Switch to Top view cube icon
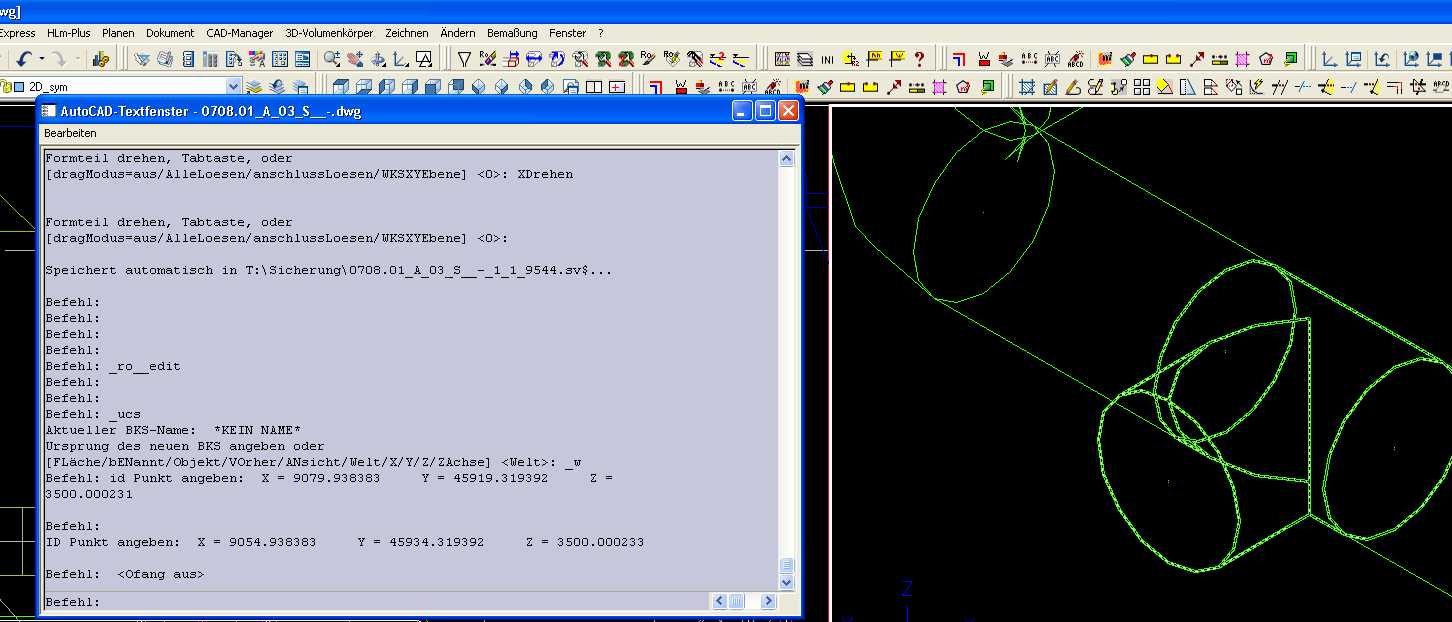The height and width of the screenshot is (622, 1452). click(340, 87)
